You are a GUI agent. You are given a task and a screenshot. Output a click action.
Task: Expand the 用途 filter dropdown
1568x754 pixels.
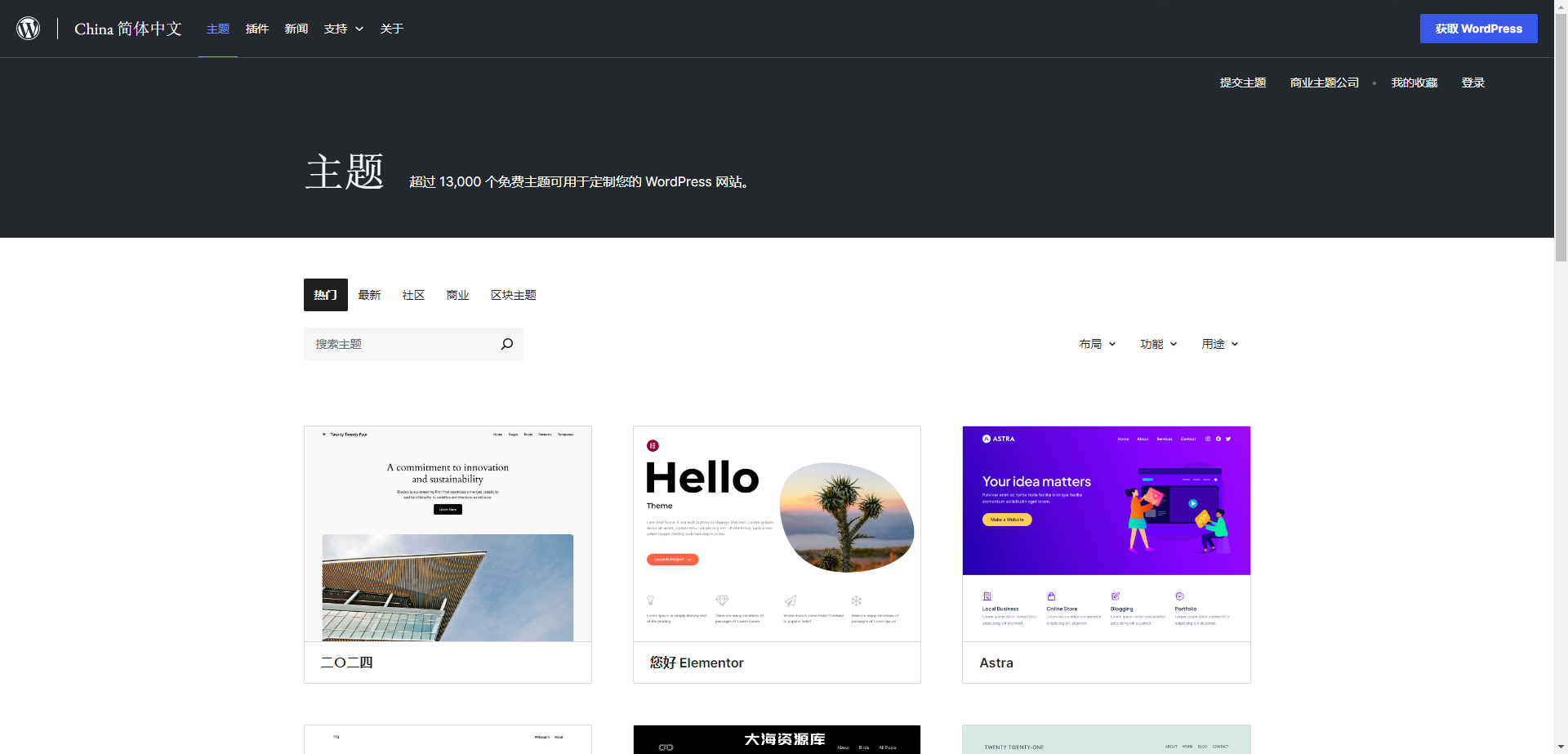(x=1220, y=344)
